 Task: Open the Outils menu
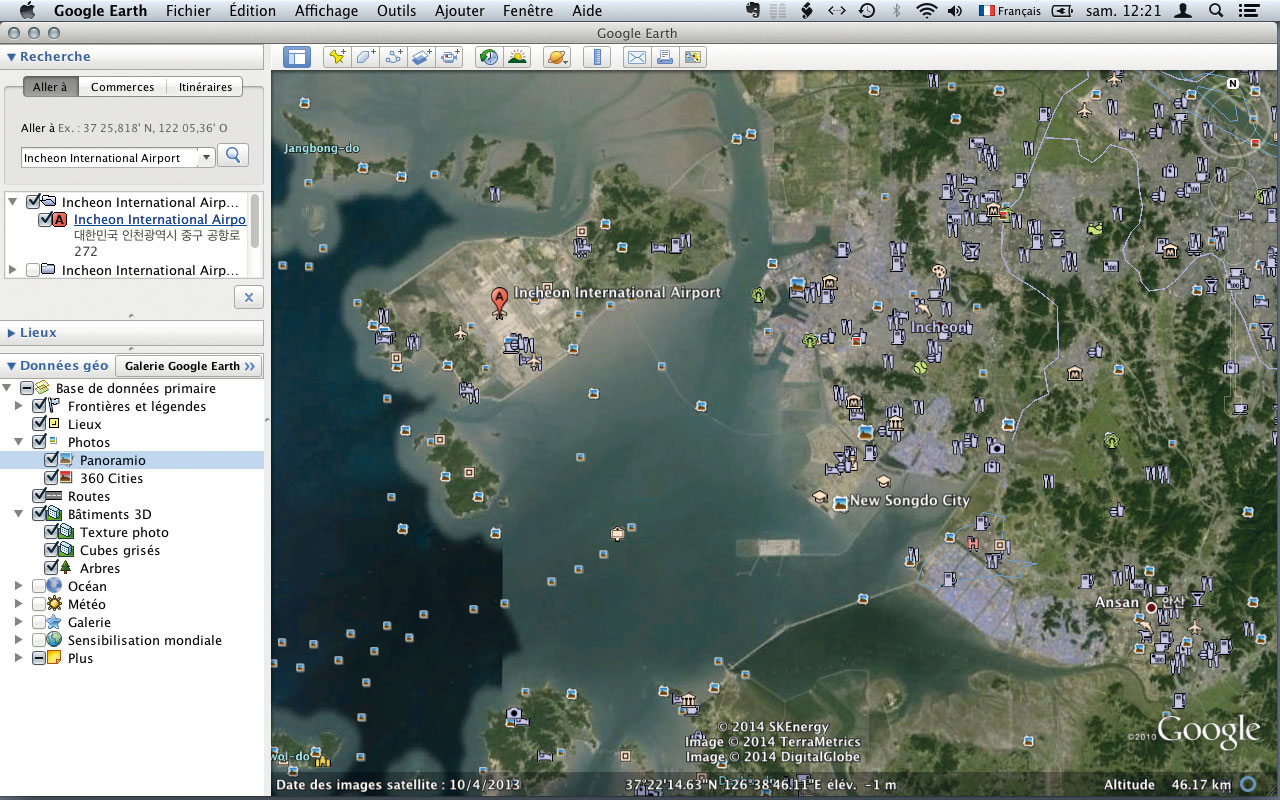coord(396,11)
